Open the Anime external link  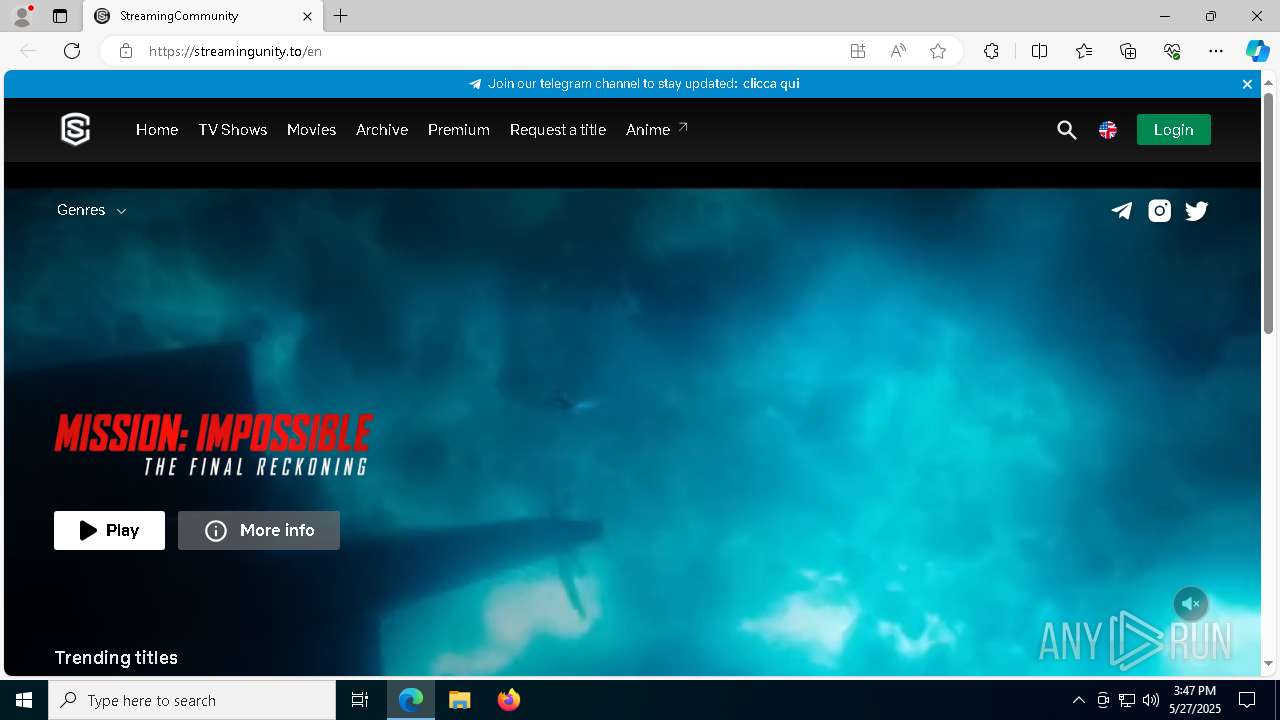(657, 129)
